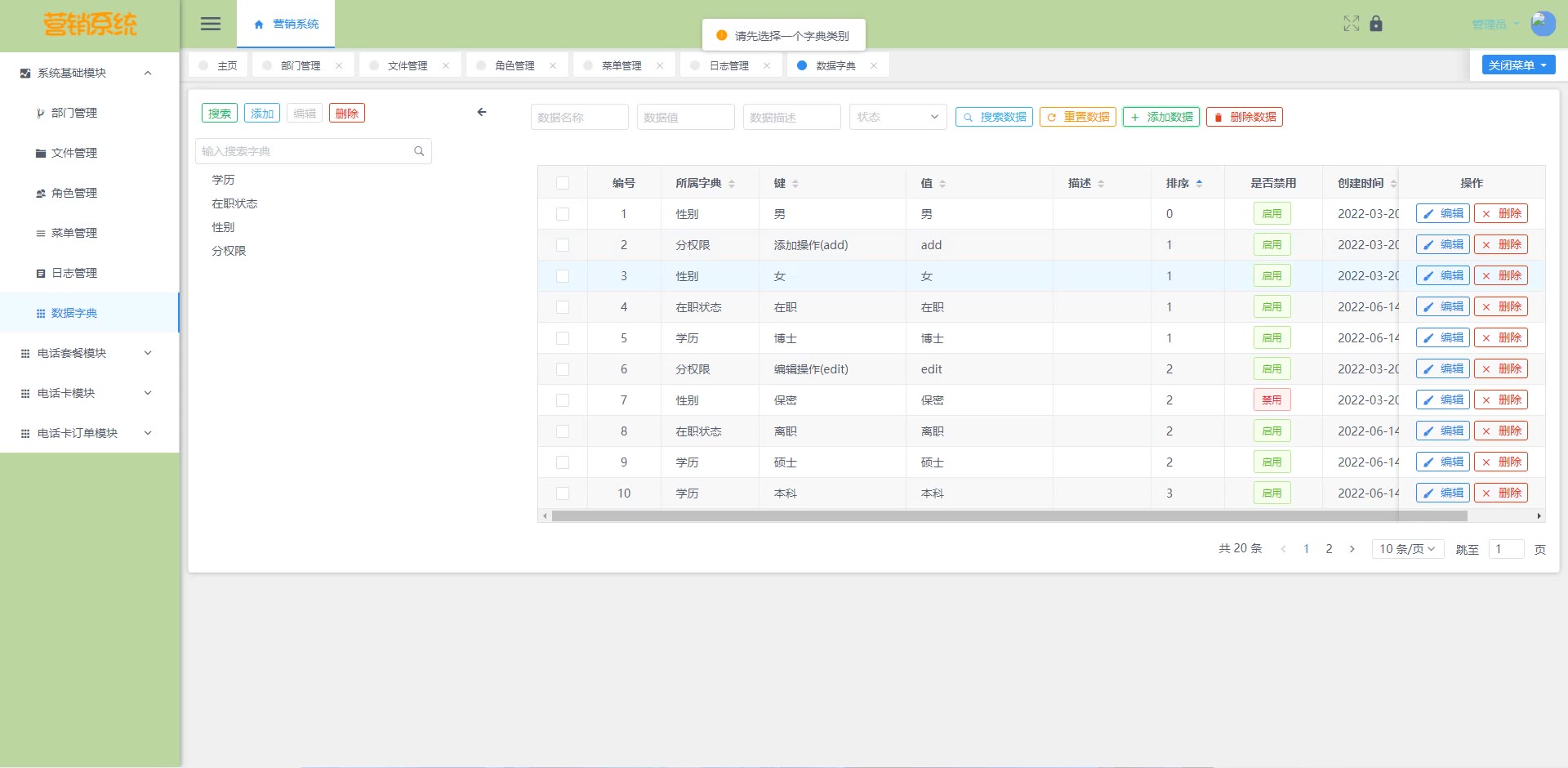Sort by 描述 column arrows
The height and width of the screenshot is (768, 1568).
point(1101,184)
